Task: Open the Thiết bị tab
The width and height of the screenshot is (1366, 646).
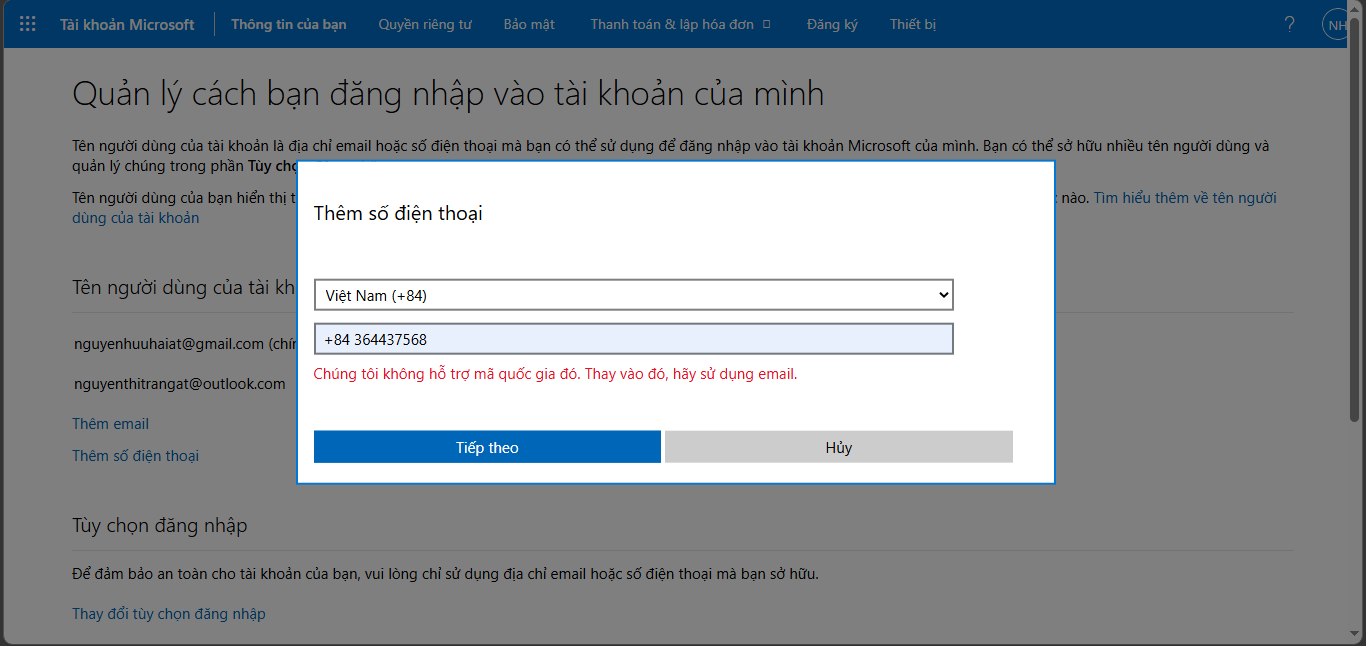Action: pos(913,24)
